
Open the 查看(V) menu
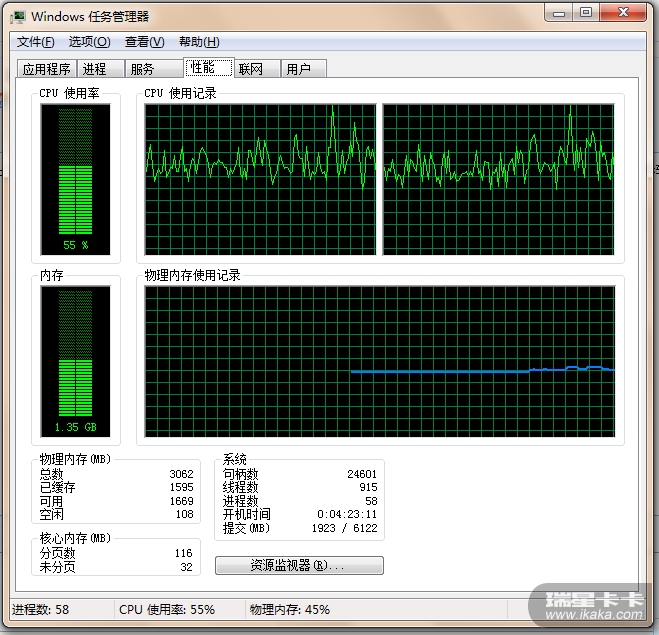145,42
